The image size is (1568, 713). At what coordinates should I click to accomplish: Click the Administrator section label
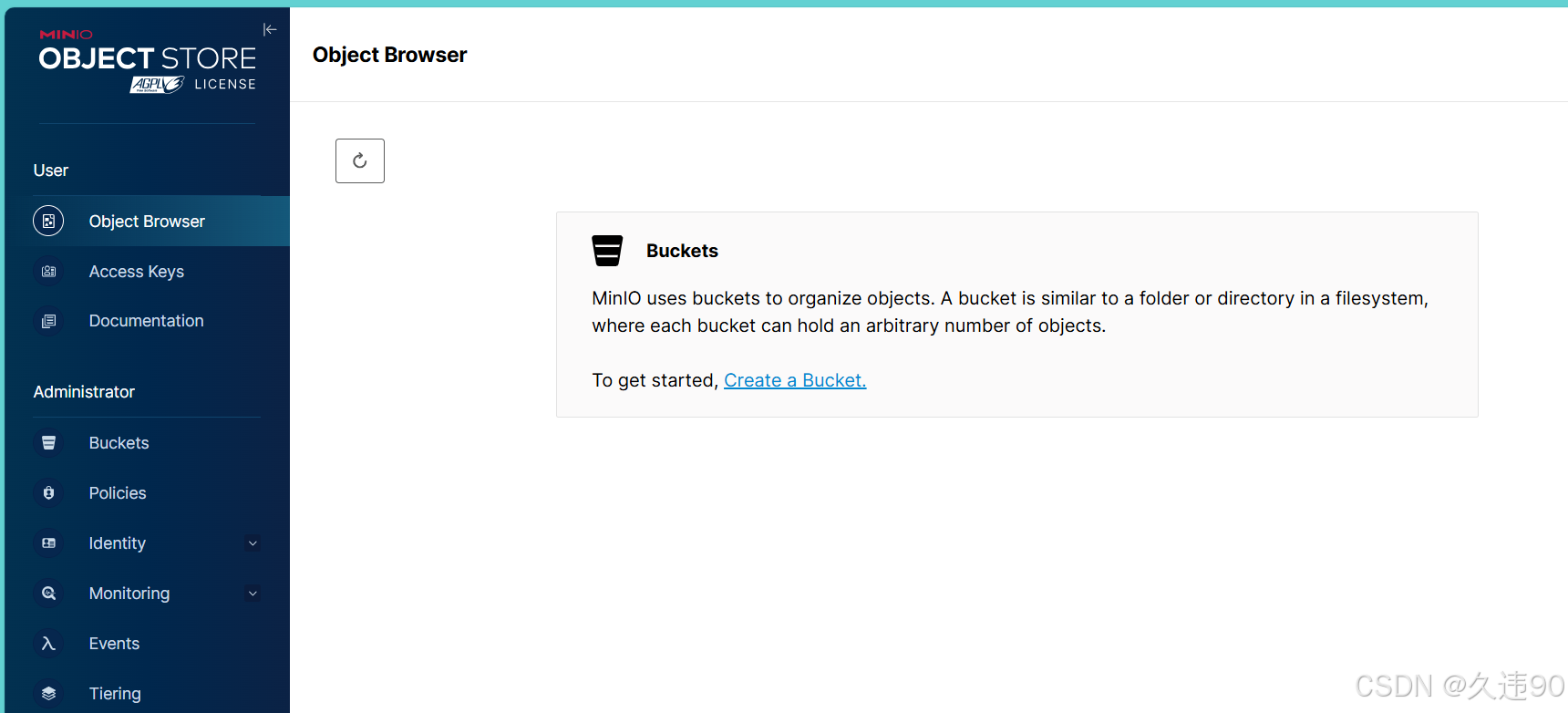[84, 392]
